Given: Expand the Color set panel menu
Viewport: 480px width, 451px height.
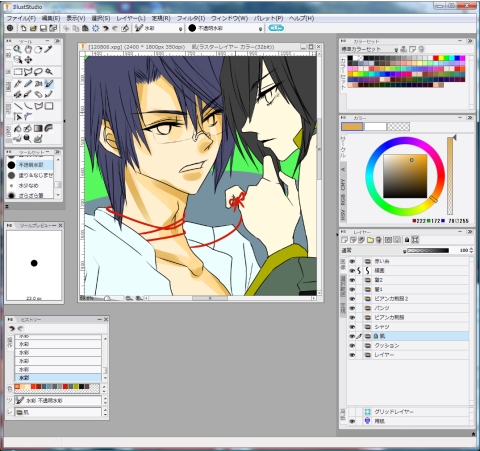Looking at the screenshot, I should (470, 41).
